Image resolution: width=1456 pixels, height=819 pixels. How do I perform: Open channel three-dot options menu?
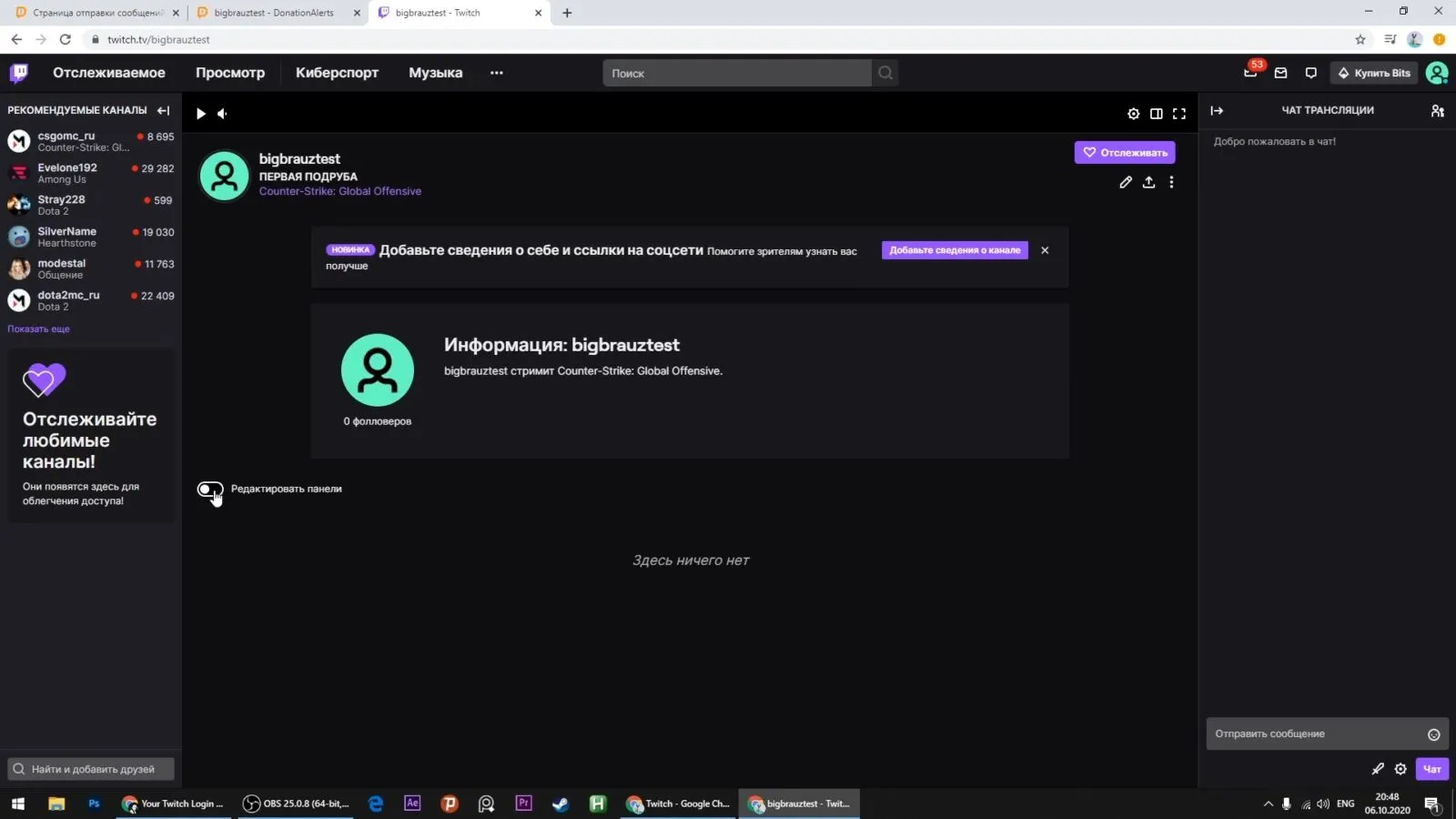1171,182
